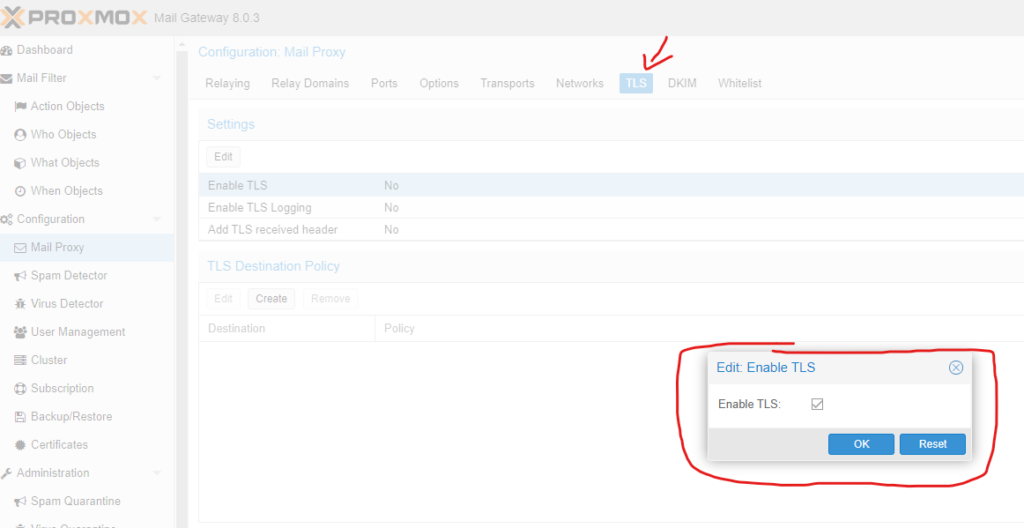Click the Who Objects user icon
This screenshot has width=1024, height=528.
20,135
